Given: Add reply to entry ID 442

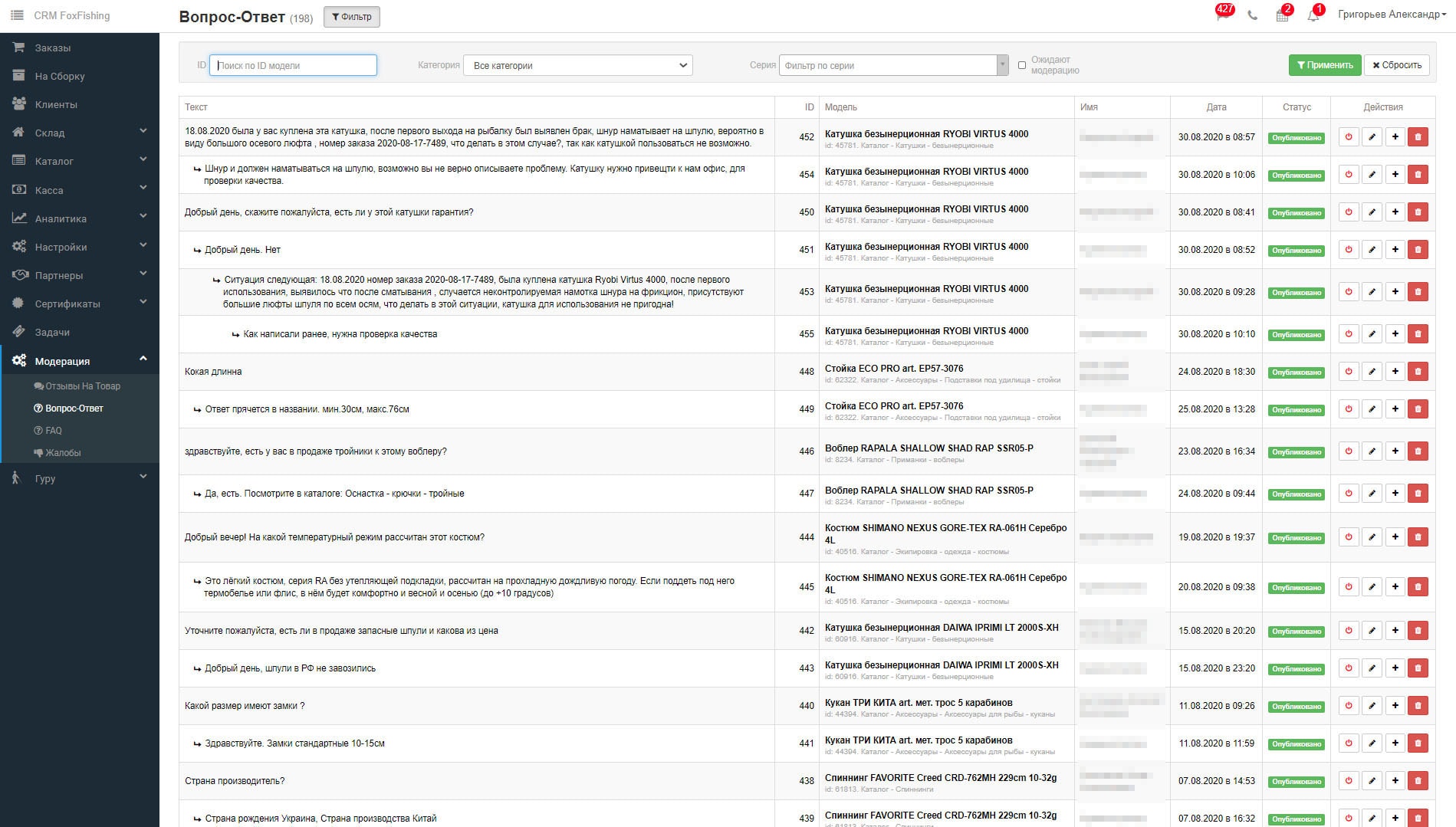Looking at the screenshot, I should pyautogui.click(x=1395, y=631).
